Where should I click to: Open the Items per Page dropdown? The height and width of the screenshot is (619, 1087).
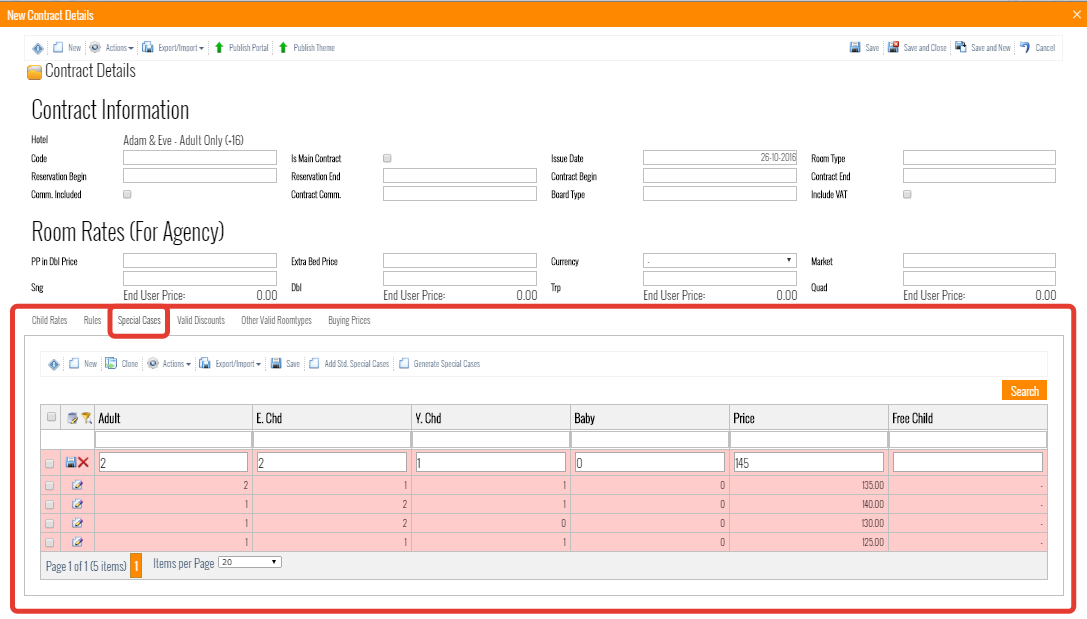pos(250,562)
